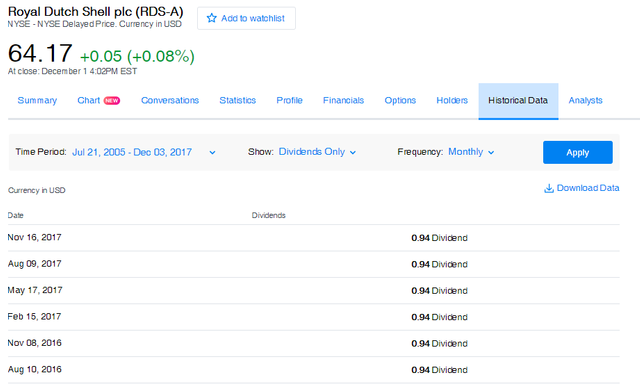
Task: Download the dividend data
Action: 582,188
